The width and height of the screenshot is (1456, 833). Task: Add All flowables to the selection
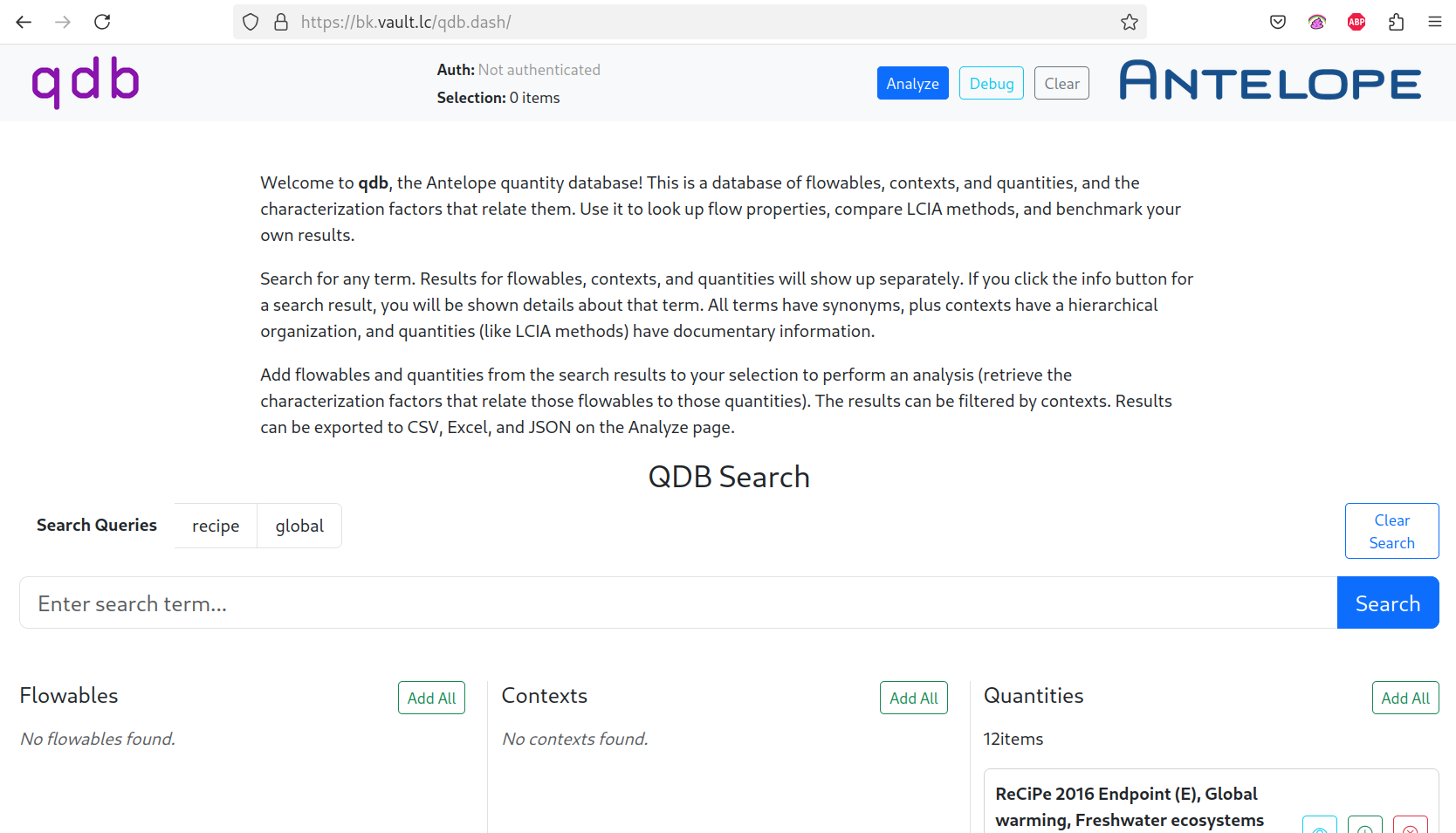(x=431, y=697)
